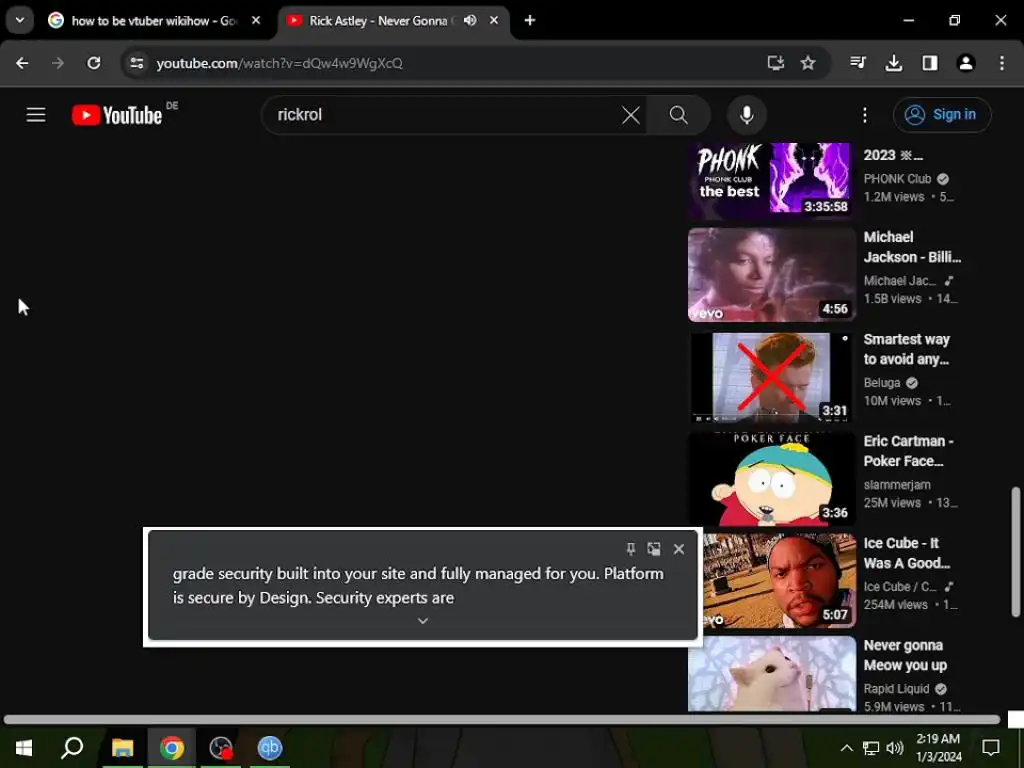Open qBittorrent from the taskbar
1024x768 pixels.
pyautogui.click(x=270, y=748)
